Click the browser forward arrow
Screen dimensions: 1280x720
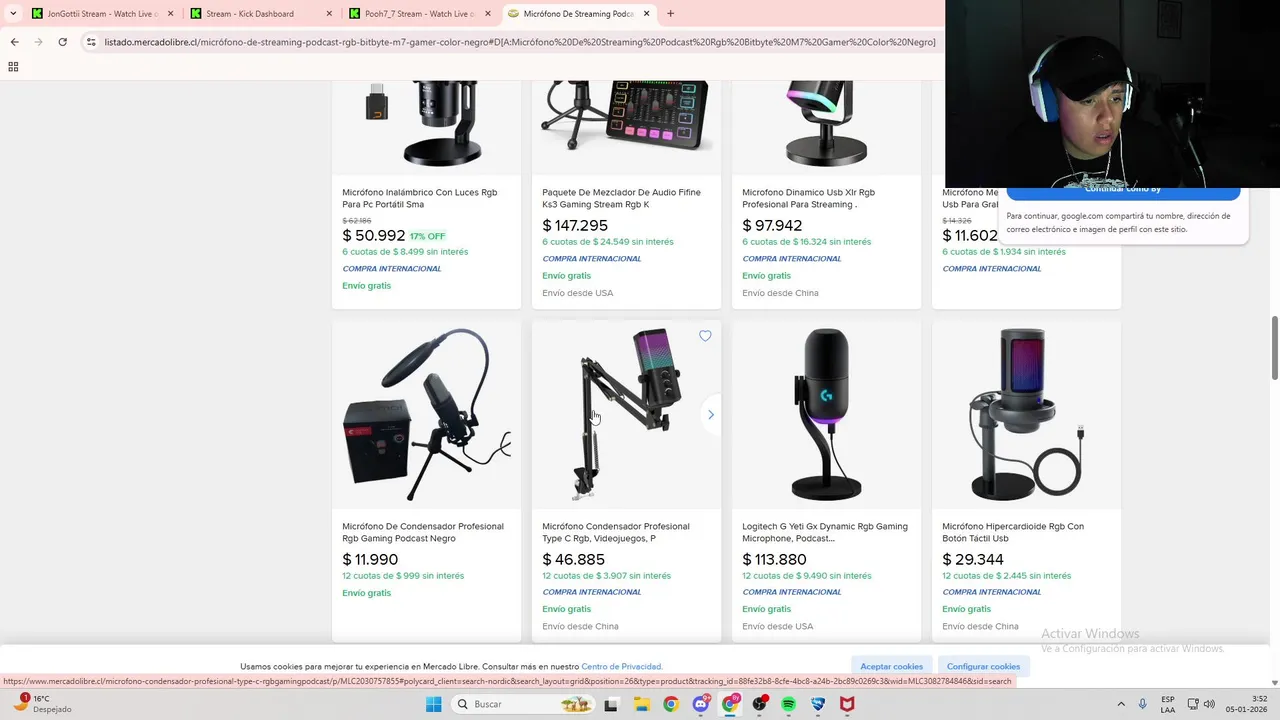(x=38, y=42)
